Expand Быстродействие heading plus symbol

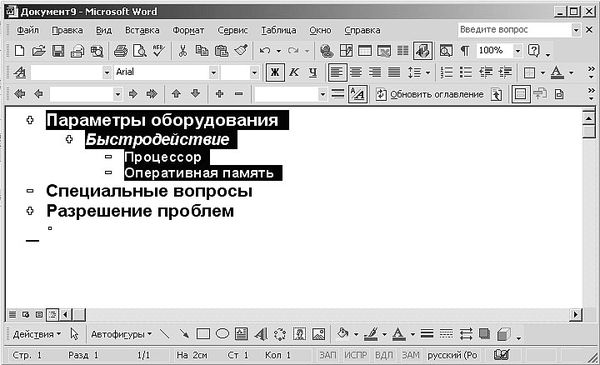(69, 139)
